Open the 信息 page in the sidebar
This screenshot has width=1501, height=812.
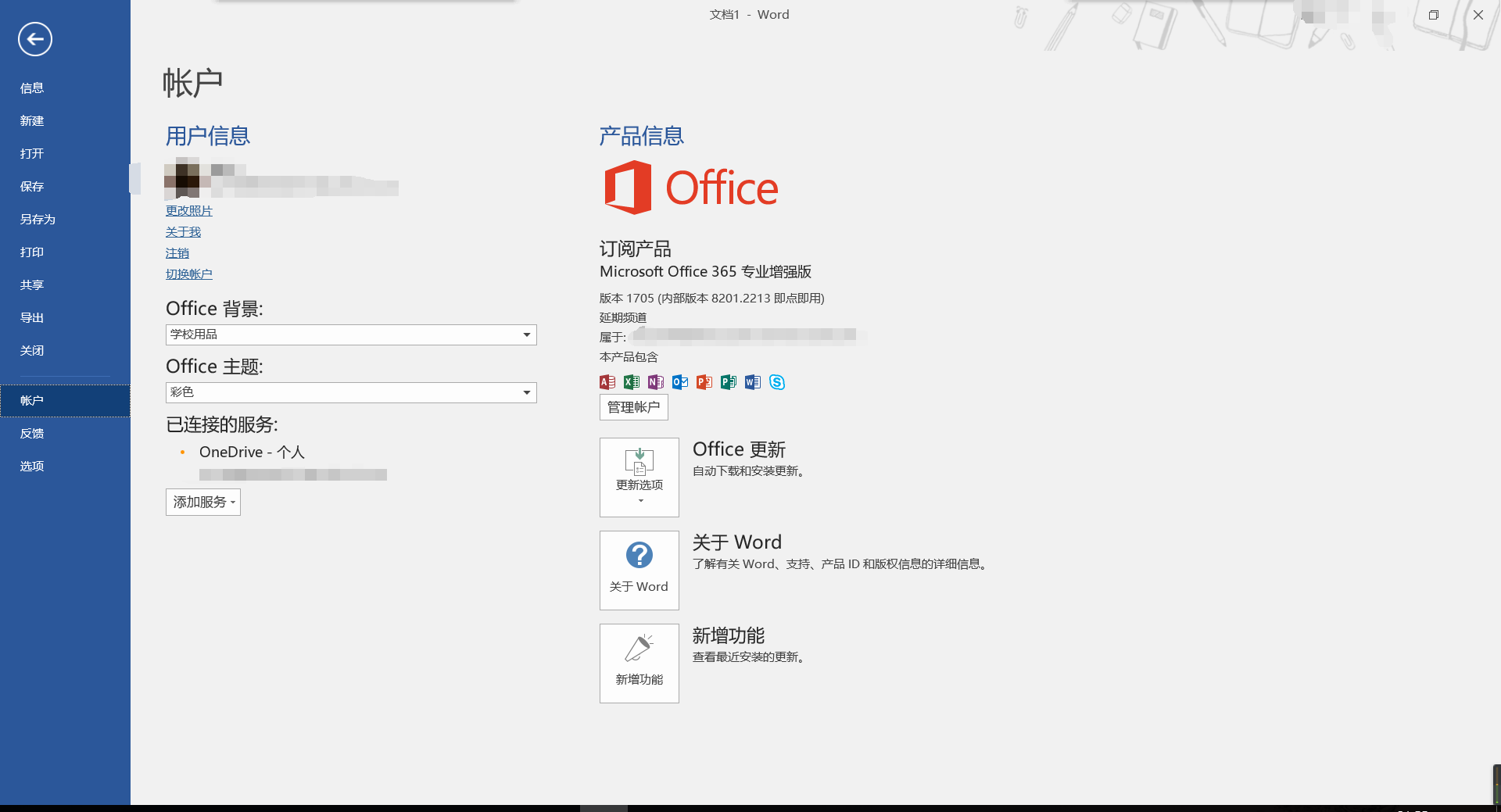point(65,88)
